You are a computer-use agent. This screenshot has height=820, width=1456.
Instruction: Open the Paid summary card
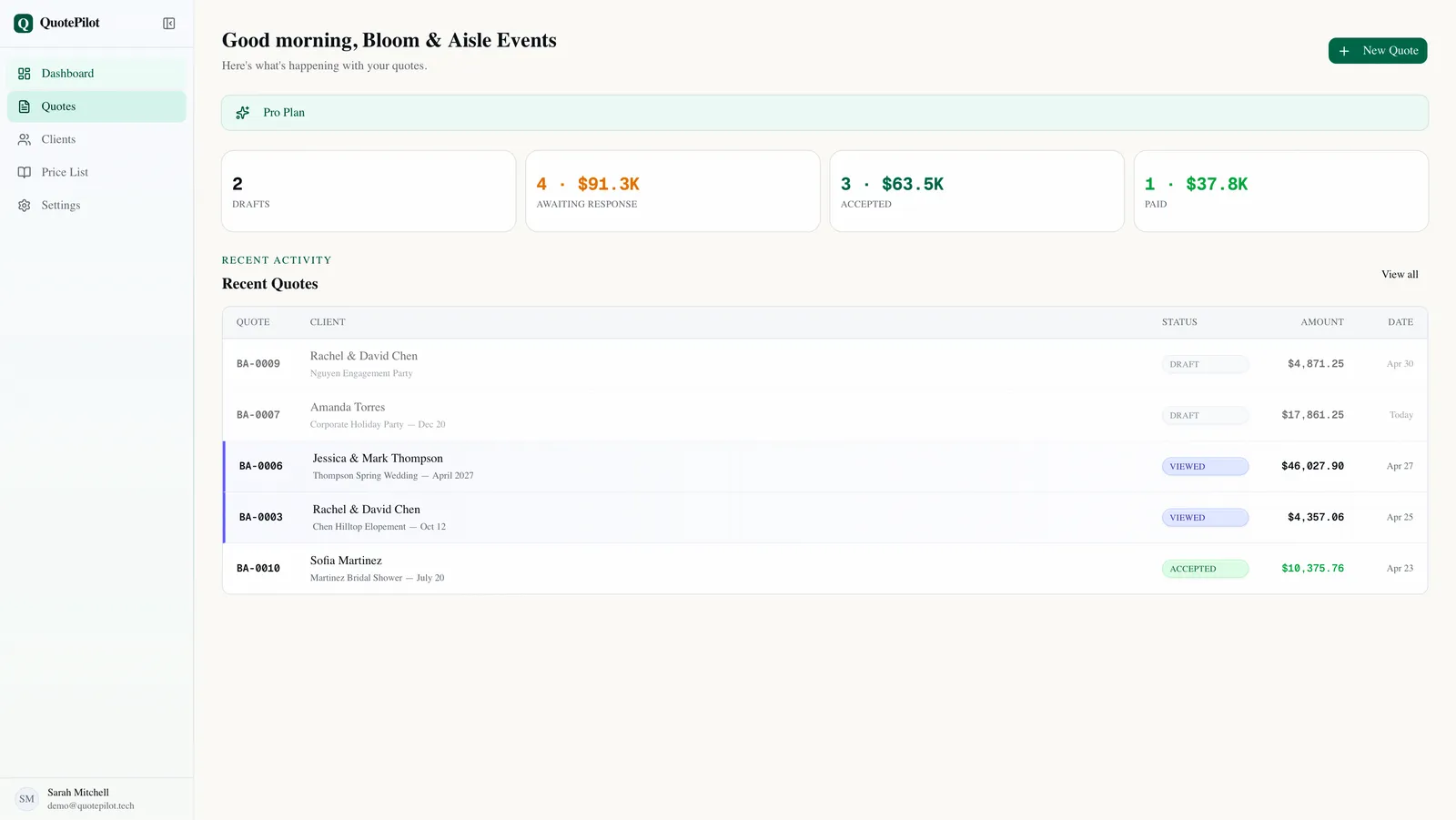click(1281, 191)
